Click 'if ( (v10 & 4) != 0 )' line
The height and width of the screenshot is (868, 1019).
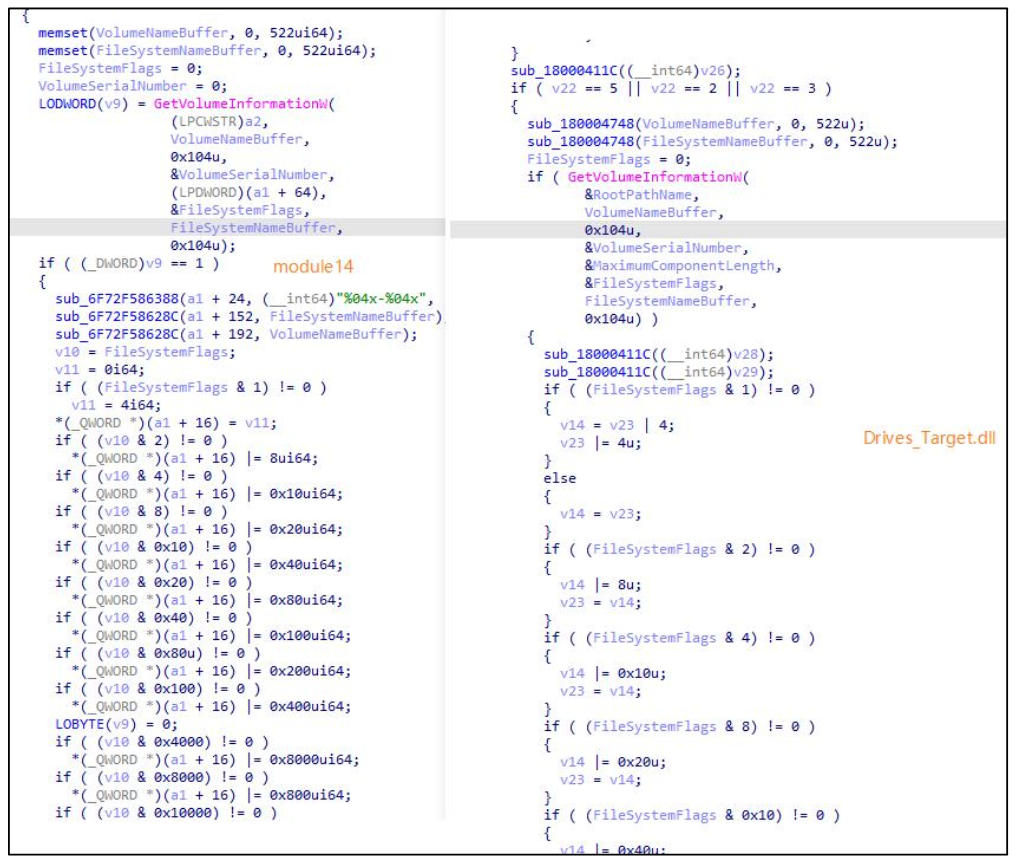[x=141, y=476]
